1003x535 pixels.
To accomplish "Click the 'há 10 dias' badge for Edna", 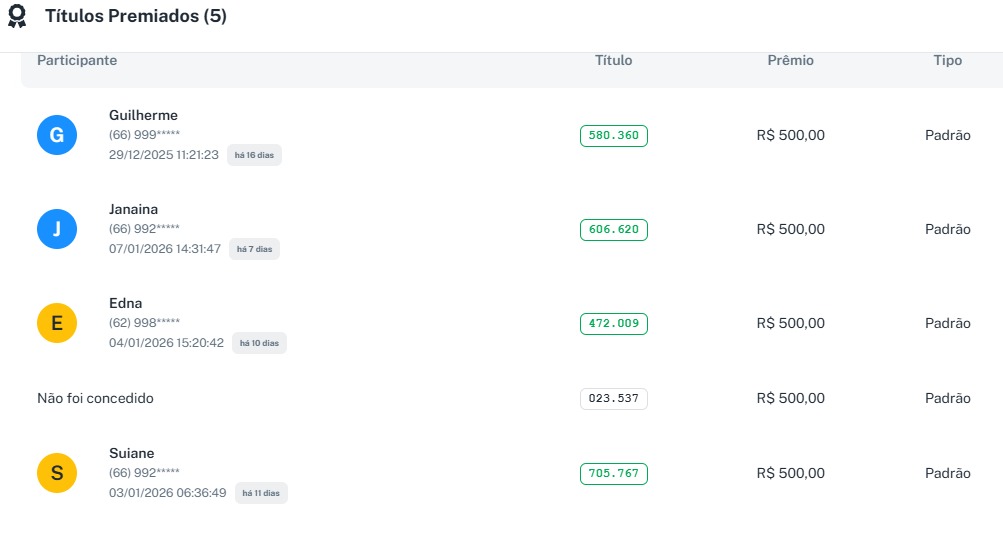I will pos(259,343).
